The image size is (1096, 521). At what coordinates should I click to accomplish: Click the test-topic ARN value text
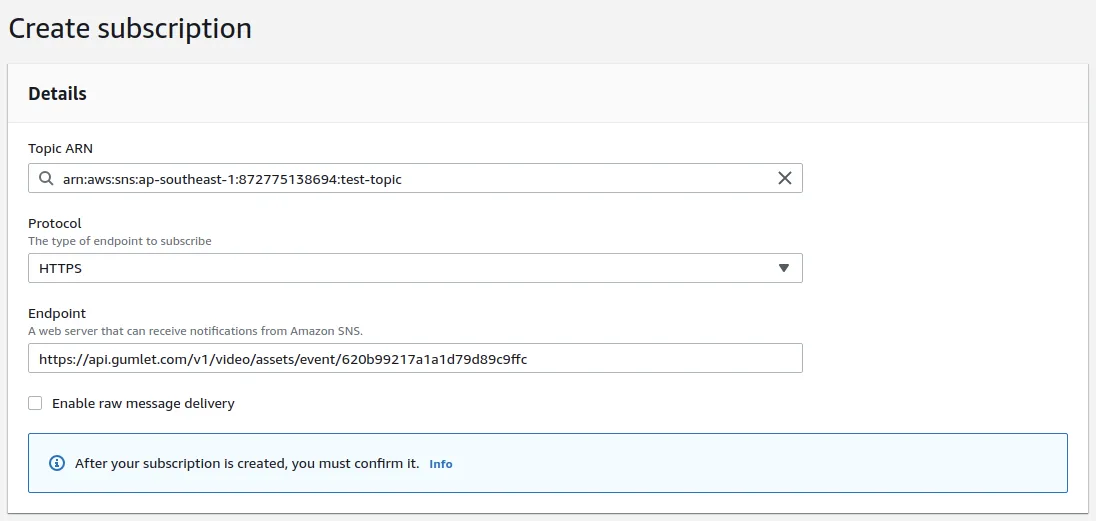pos(232,179)
